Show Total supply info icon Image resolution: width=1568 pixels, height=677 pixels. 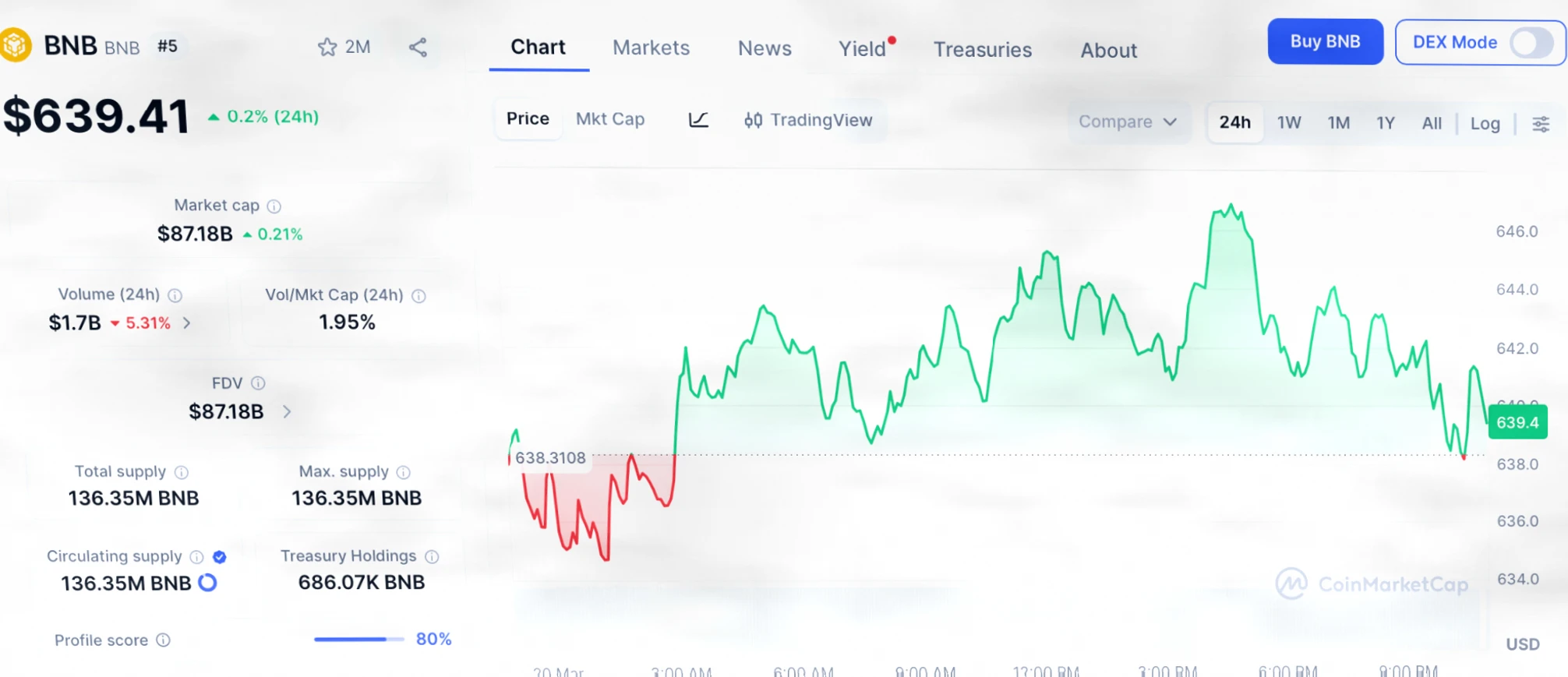pyautogui.click(x=181, y=472)
